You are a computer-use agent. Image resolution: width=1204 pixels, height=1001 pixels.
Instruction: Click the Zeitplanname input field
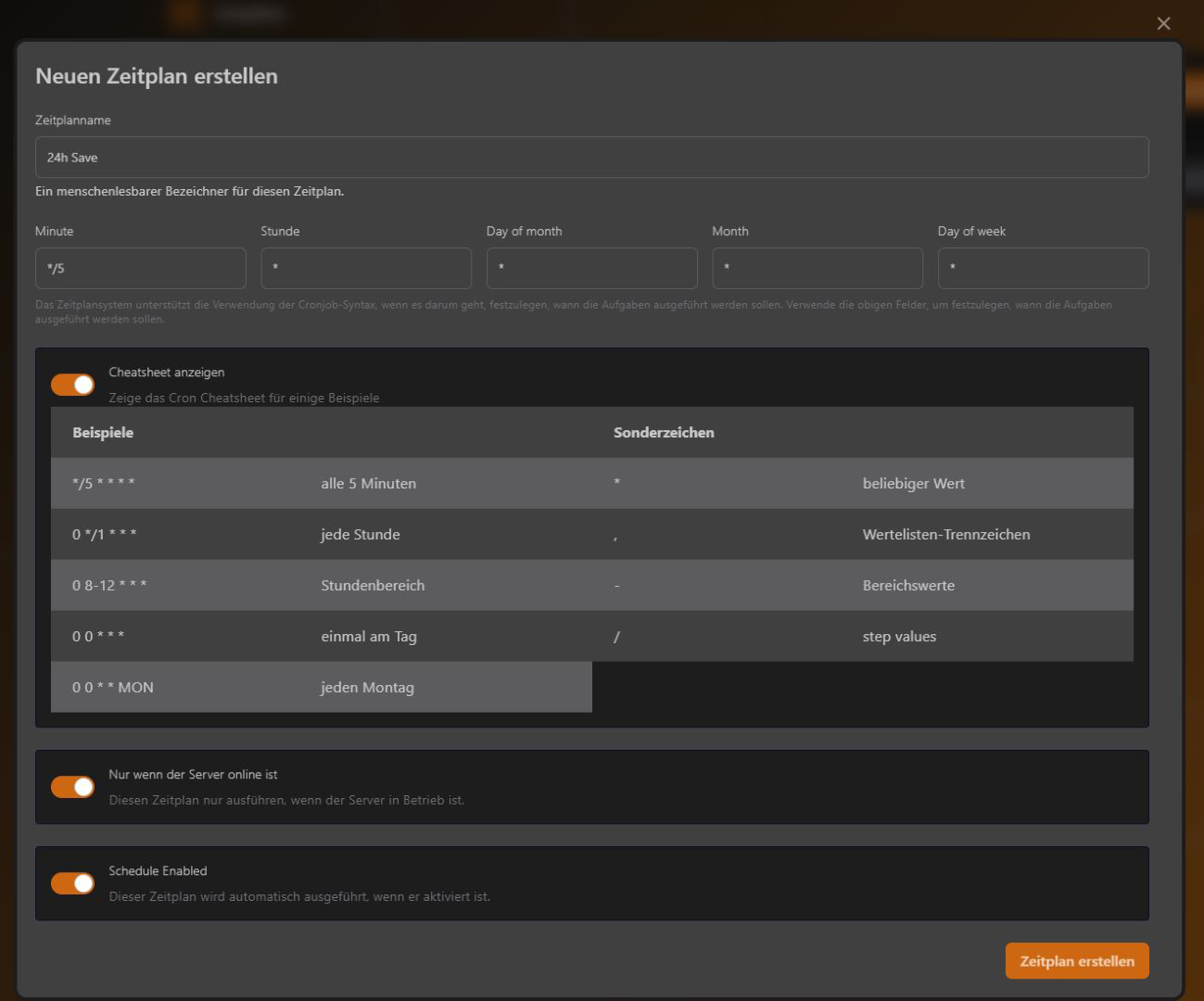(591, 158)
